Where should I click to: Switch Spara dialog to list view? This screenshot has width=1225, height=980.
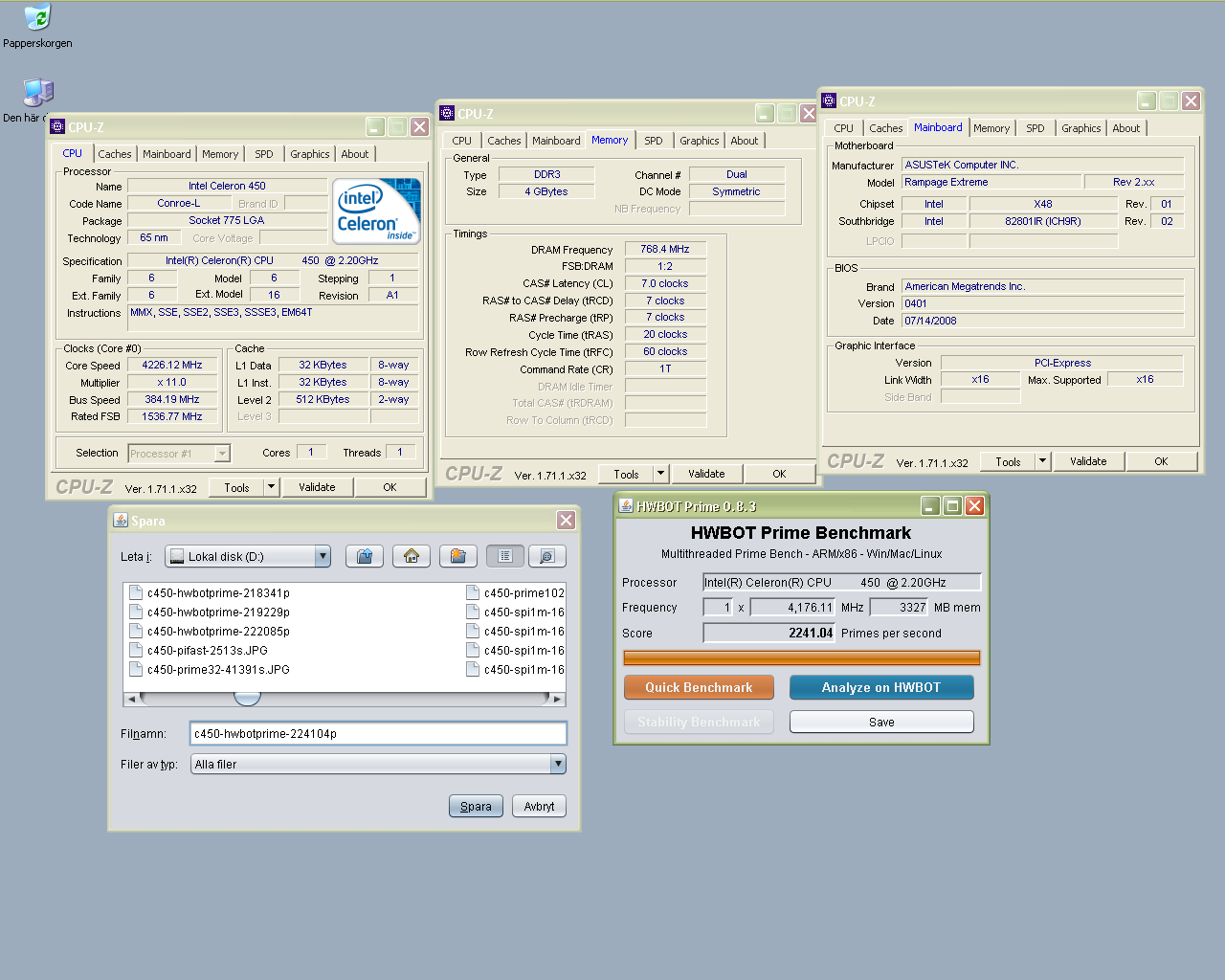coord(505,556)
